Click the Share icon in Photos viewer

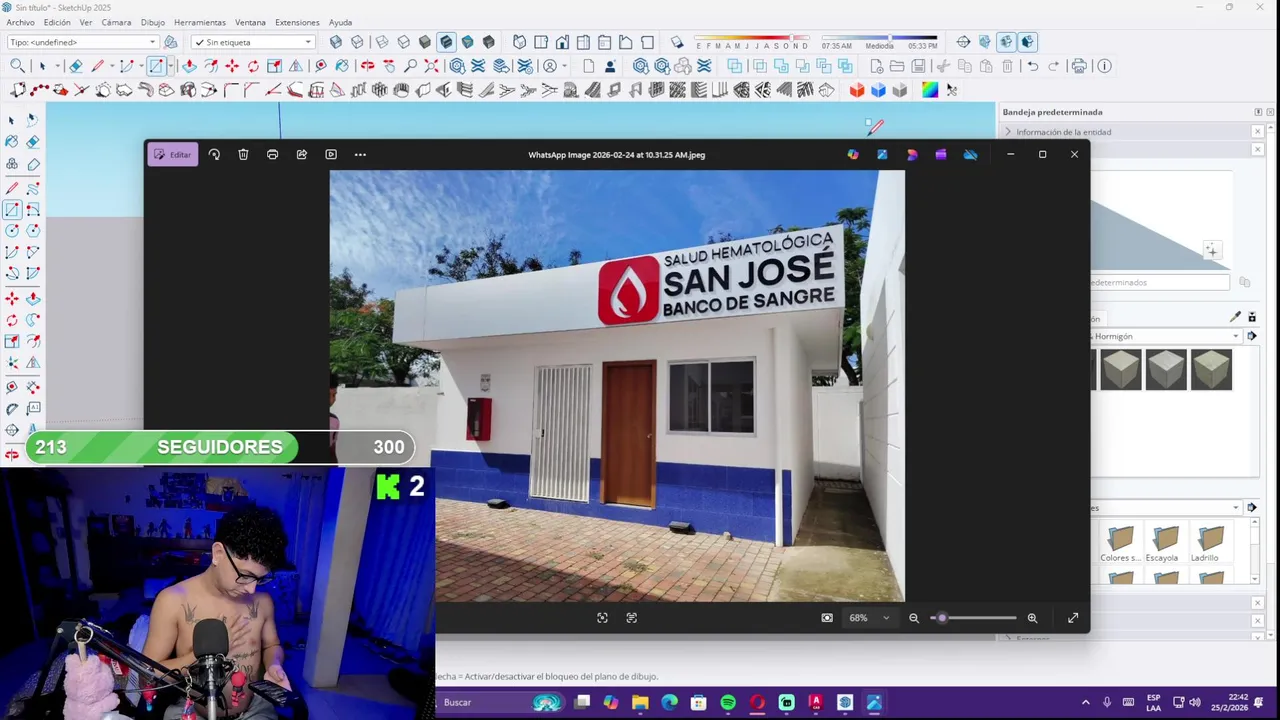[x=301, y=154]
